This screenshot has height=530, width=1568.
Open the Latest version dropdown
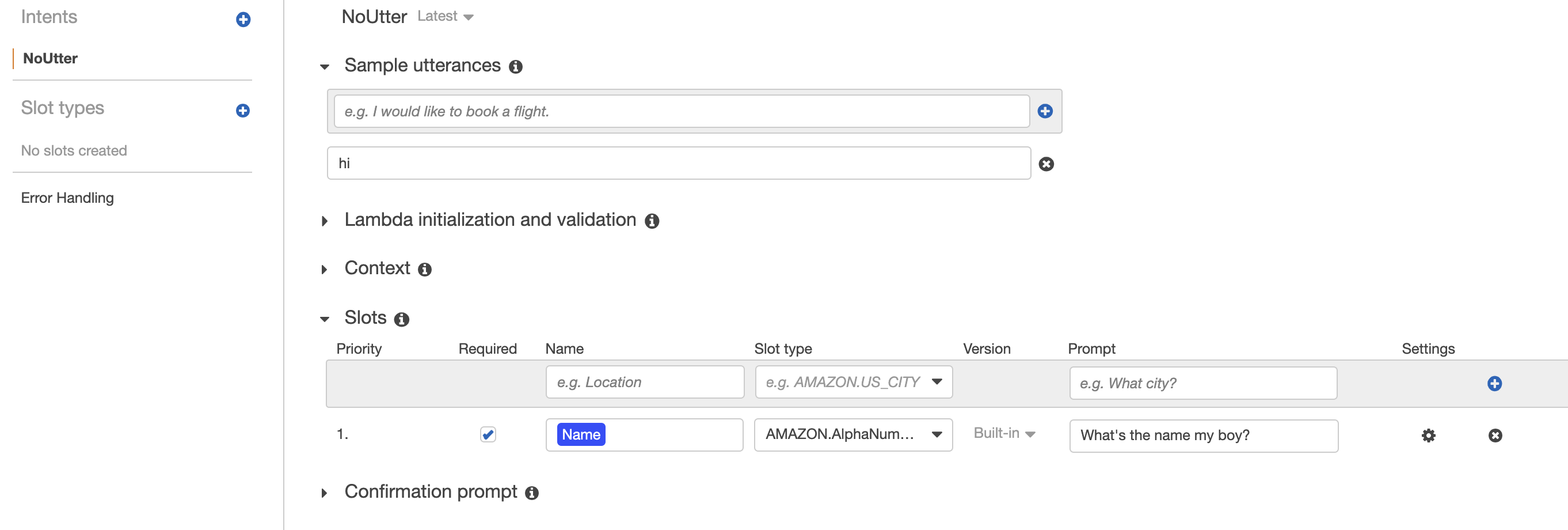[445, 17]
